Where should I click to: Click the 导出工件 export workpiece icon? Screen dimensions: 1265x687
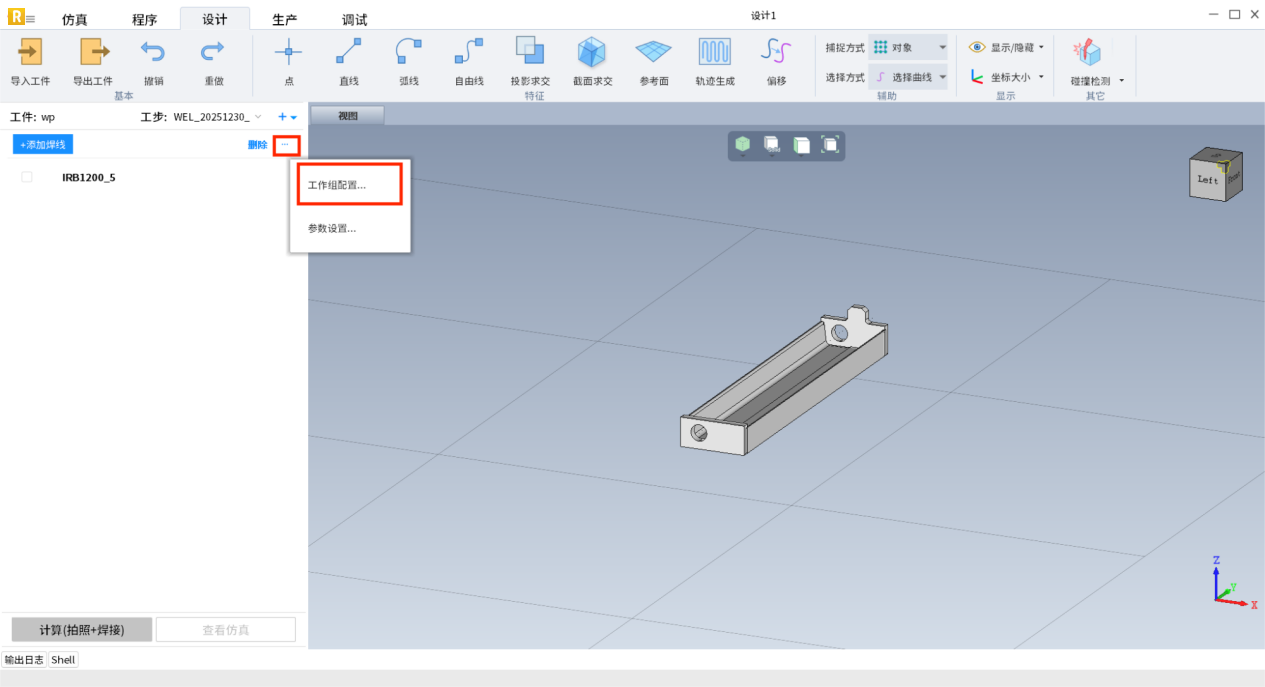[93, 52]
